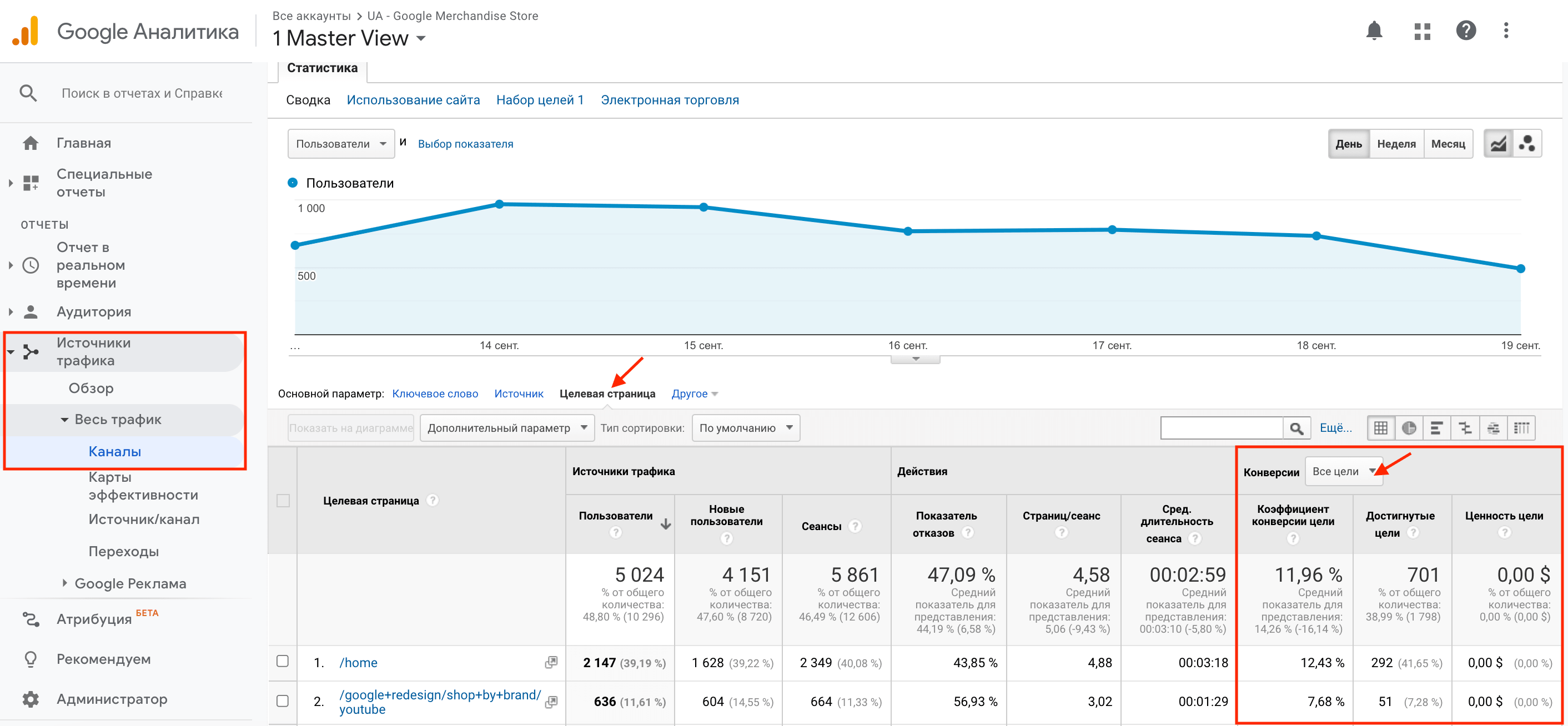Open the Пользователи metric dropdown
Screen dimensions: 1568x726
[x=341, y=144]
